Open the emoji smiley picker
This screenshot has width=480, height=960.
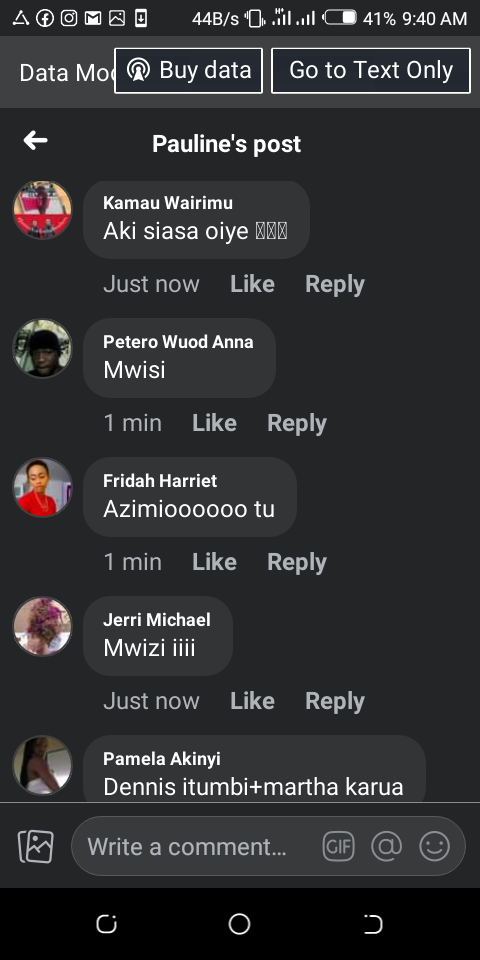coord(435,847)
